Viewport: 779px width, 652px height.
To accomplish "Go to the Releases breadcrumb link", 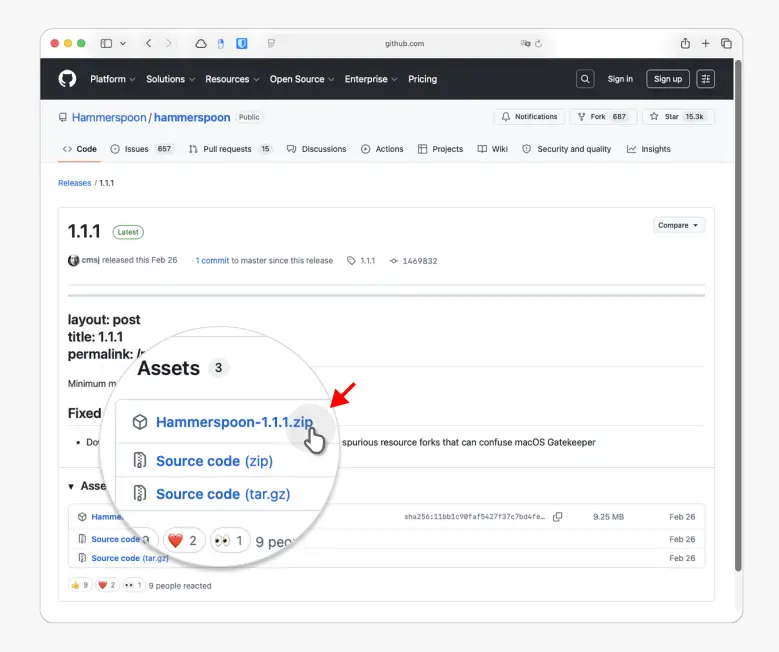I will (x=75, y=183).
